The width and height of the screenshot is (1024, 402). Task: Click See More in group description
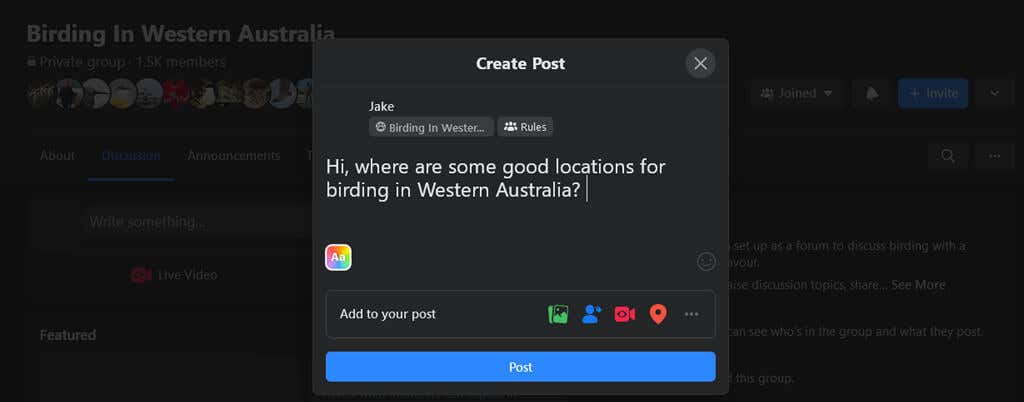point(918,285)
